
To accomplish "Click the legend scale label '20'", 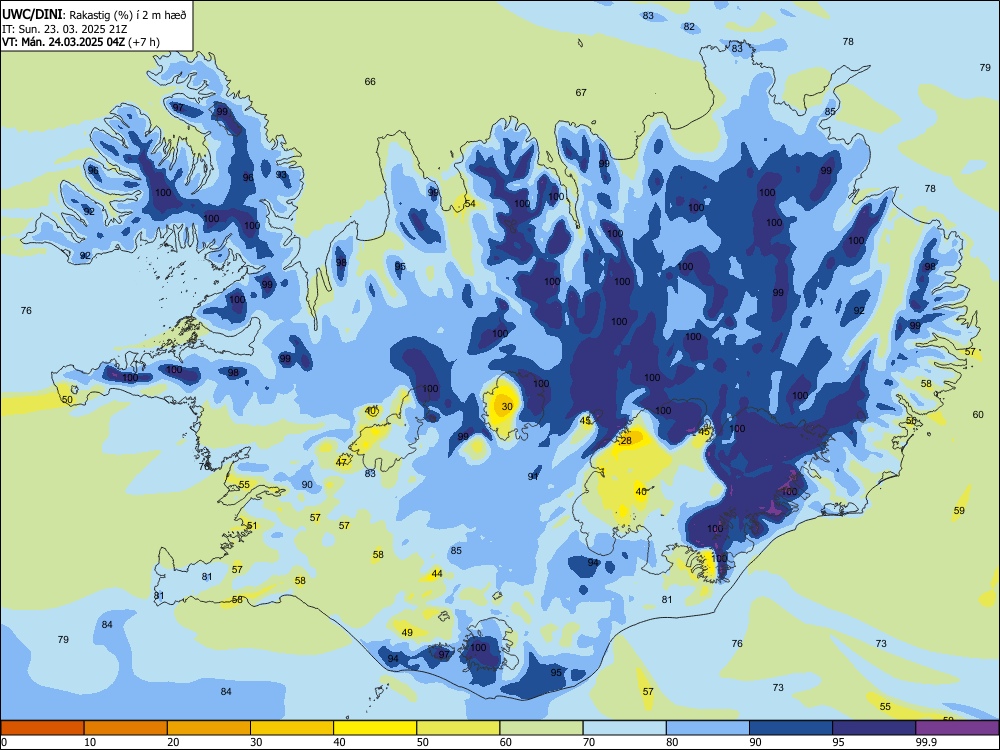I will pos(173,742).
